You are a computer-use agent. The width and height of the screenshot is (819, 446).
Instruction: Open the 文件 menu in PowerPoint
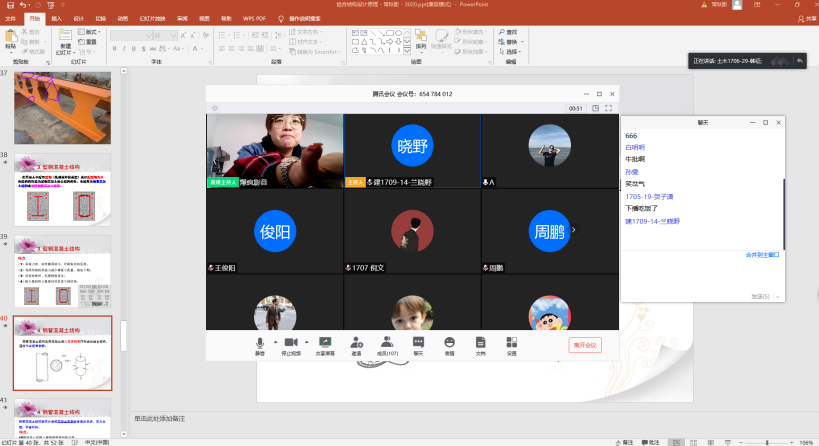10,19
